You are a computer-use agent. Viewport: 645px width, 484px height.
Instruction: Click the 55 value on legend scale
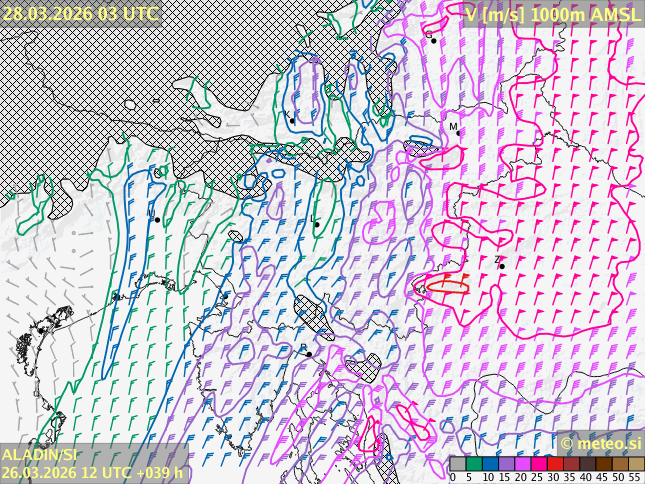634,478
